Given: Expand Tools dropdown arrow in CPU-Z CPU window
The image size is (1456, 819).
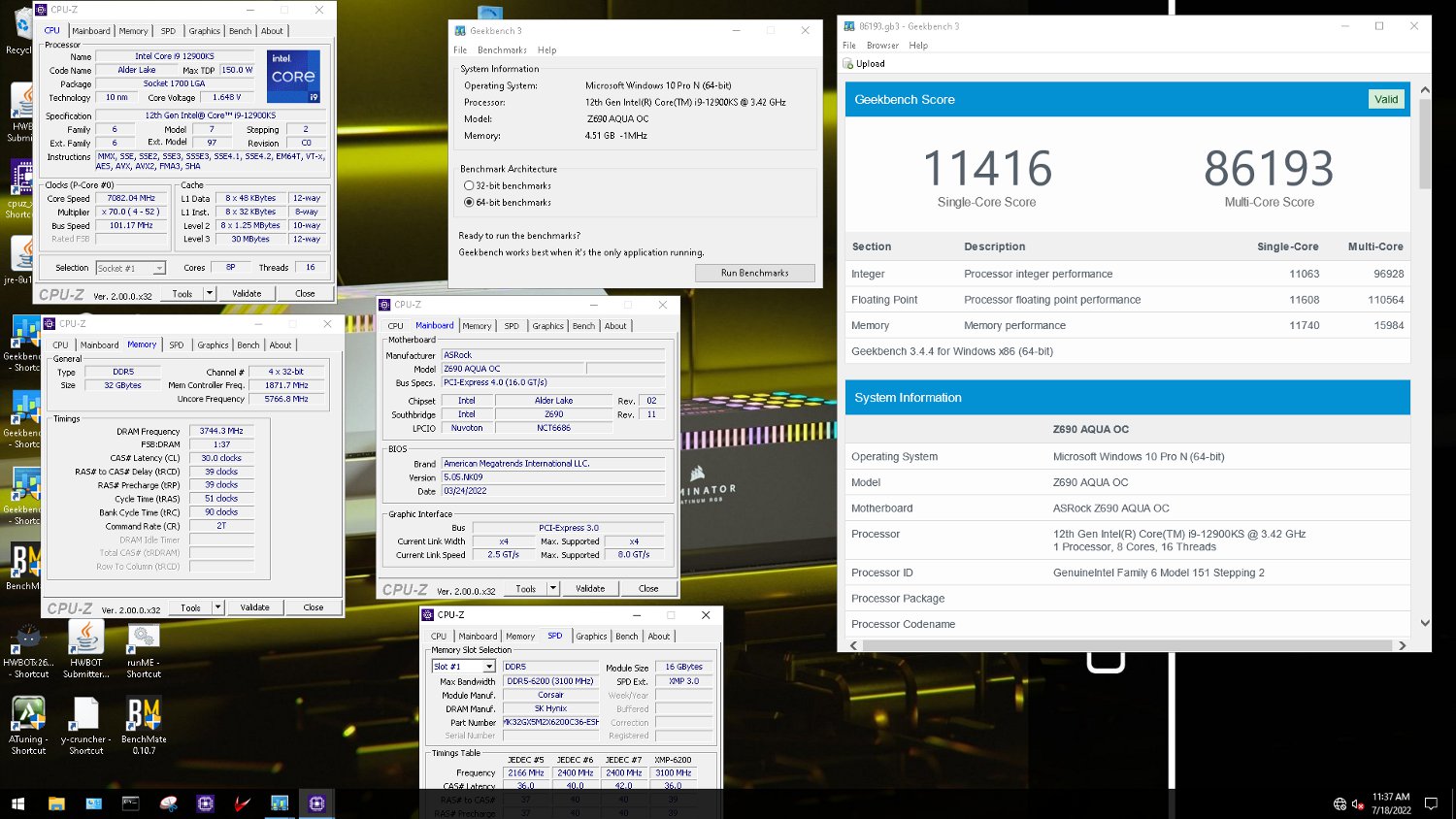Looking at the screenshot, I should click(209, 293).
